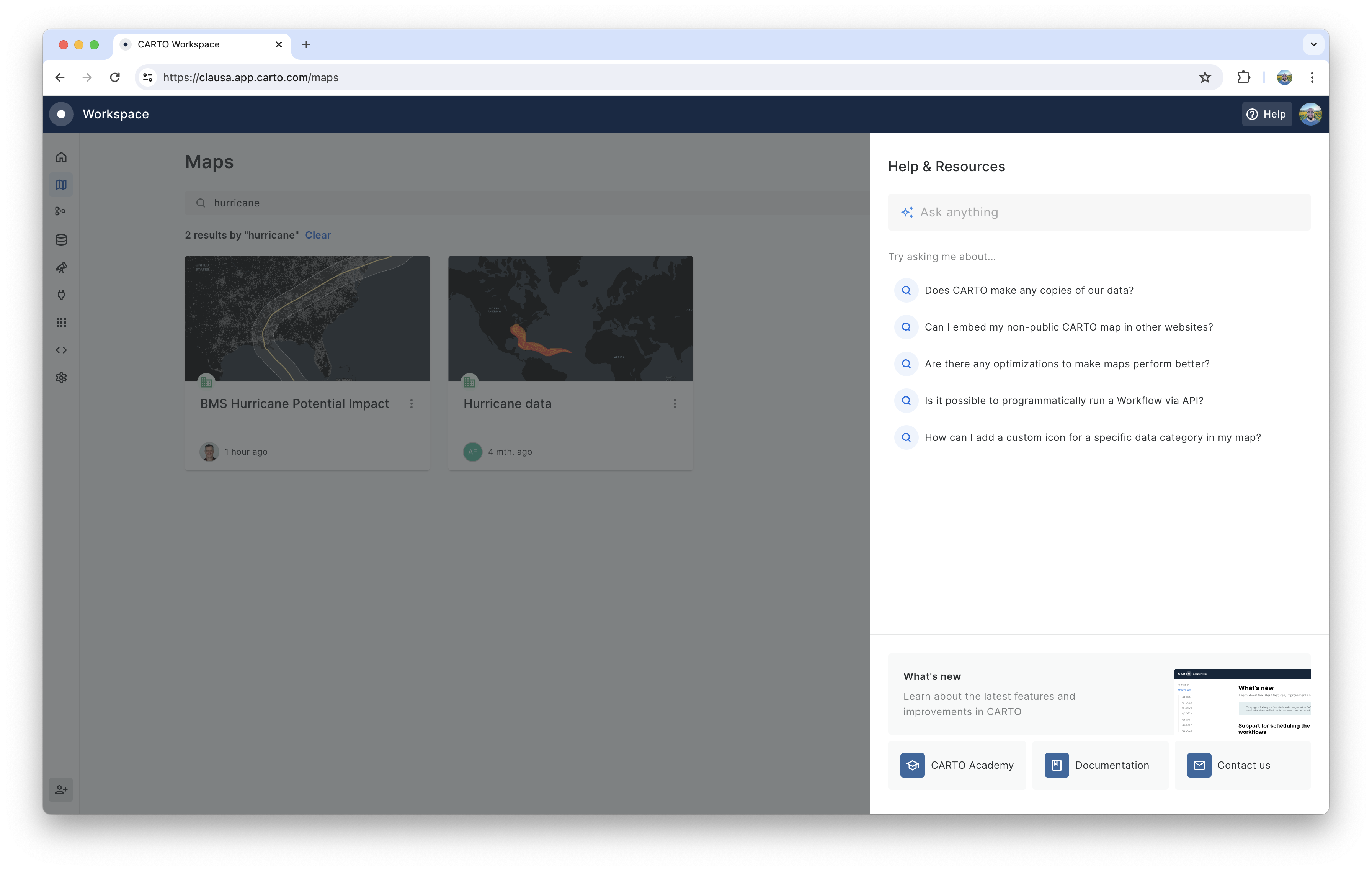Image resolution: width=1372 pixels, height=871 pixels.
Task: Open the Applications grid icon
Action: pos(61,323)
